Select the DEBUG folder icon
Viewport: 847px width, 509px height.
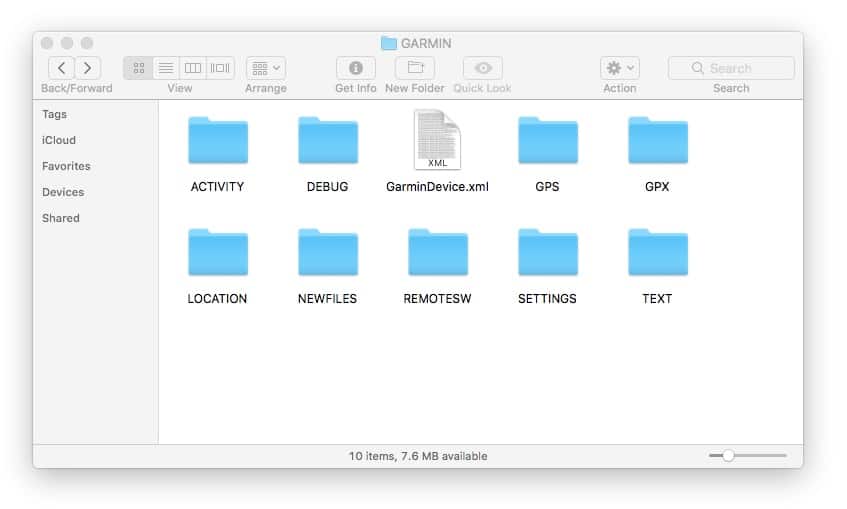point(328,140)
